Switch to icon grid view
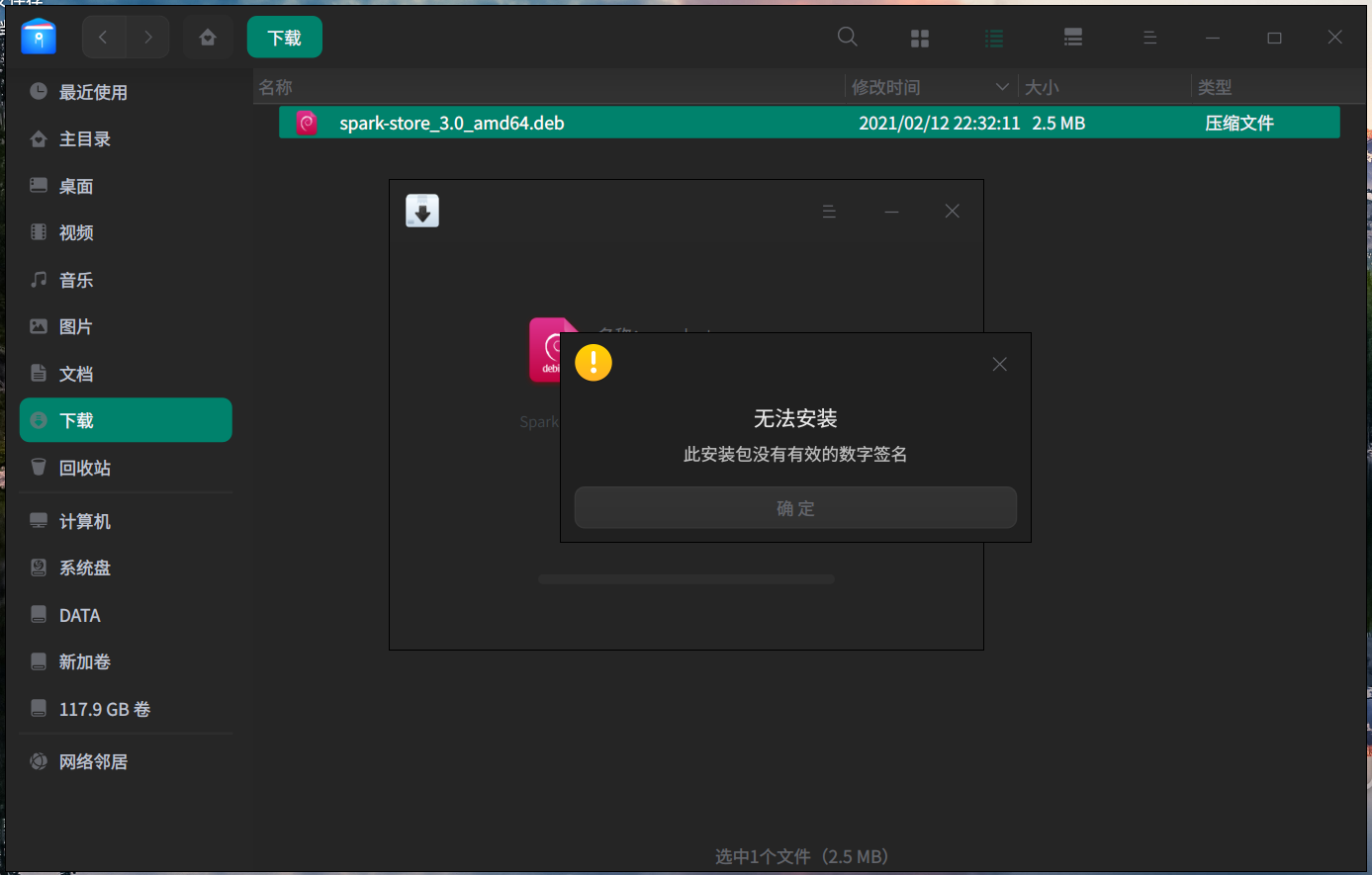 pos(920,38)
